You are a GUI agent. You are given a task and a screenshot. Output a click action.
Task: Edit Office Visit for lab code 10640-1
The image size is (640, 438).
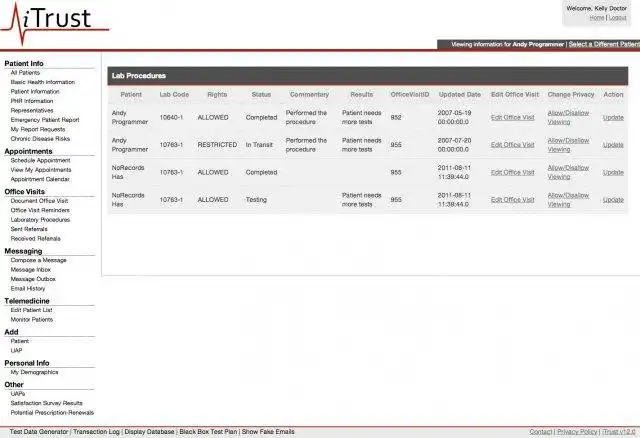point(512,117)
